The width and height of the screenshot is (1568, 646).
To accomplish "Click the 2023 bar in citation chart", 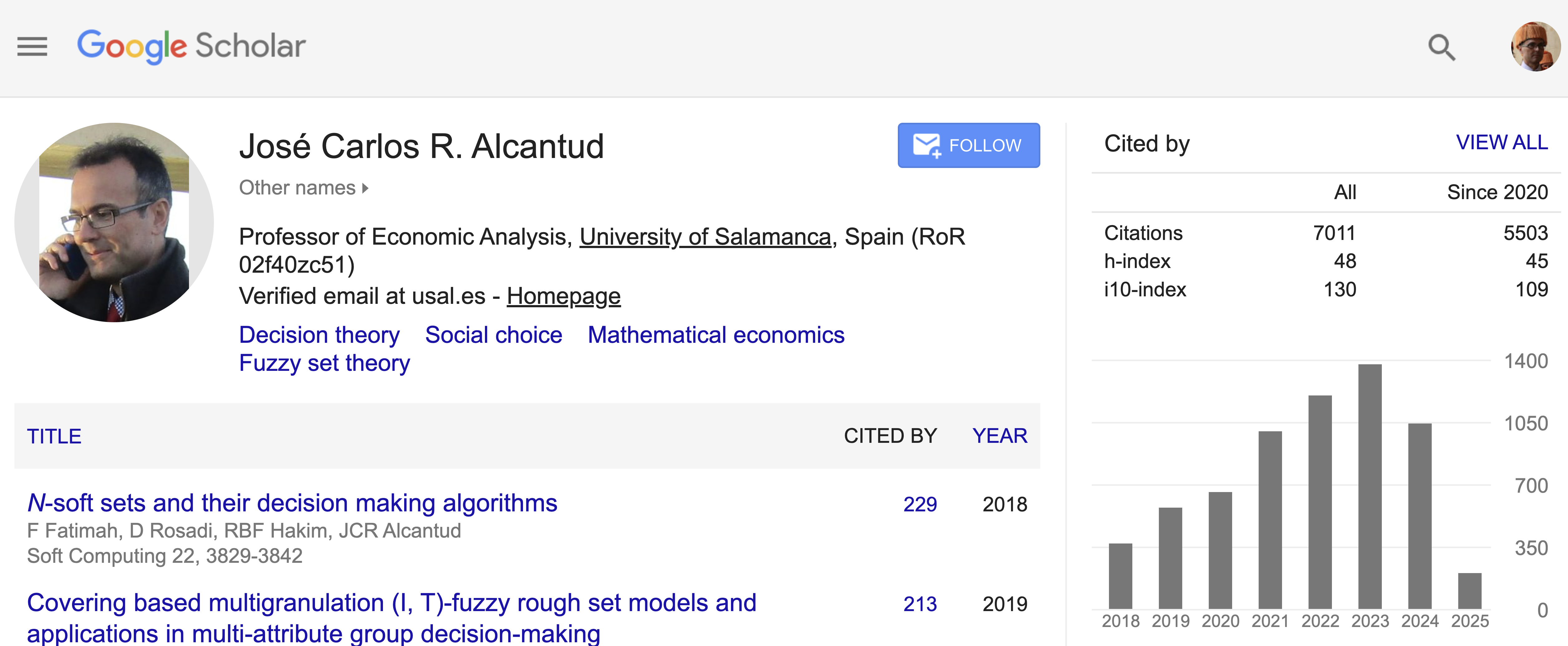I will (x=1369, y=487).
